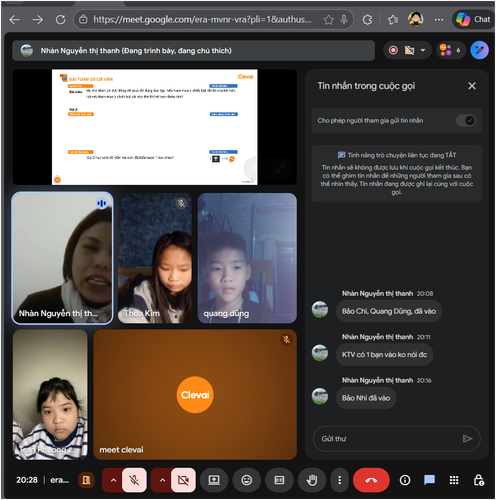496x500 pixels.
Task: Open the host company icon beside meeting code
Action: pos(86,480)
